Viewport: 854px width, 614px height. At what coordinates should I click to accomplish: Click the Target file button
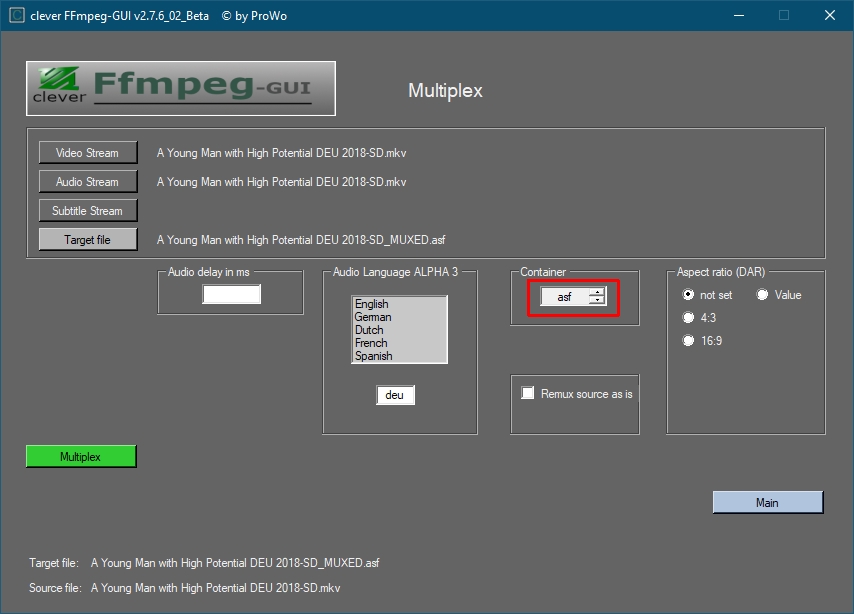pos(88,239)
